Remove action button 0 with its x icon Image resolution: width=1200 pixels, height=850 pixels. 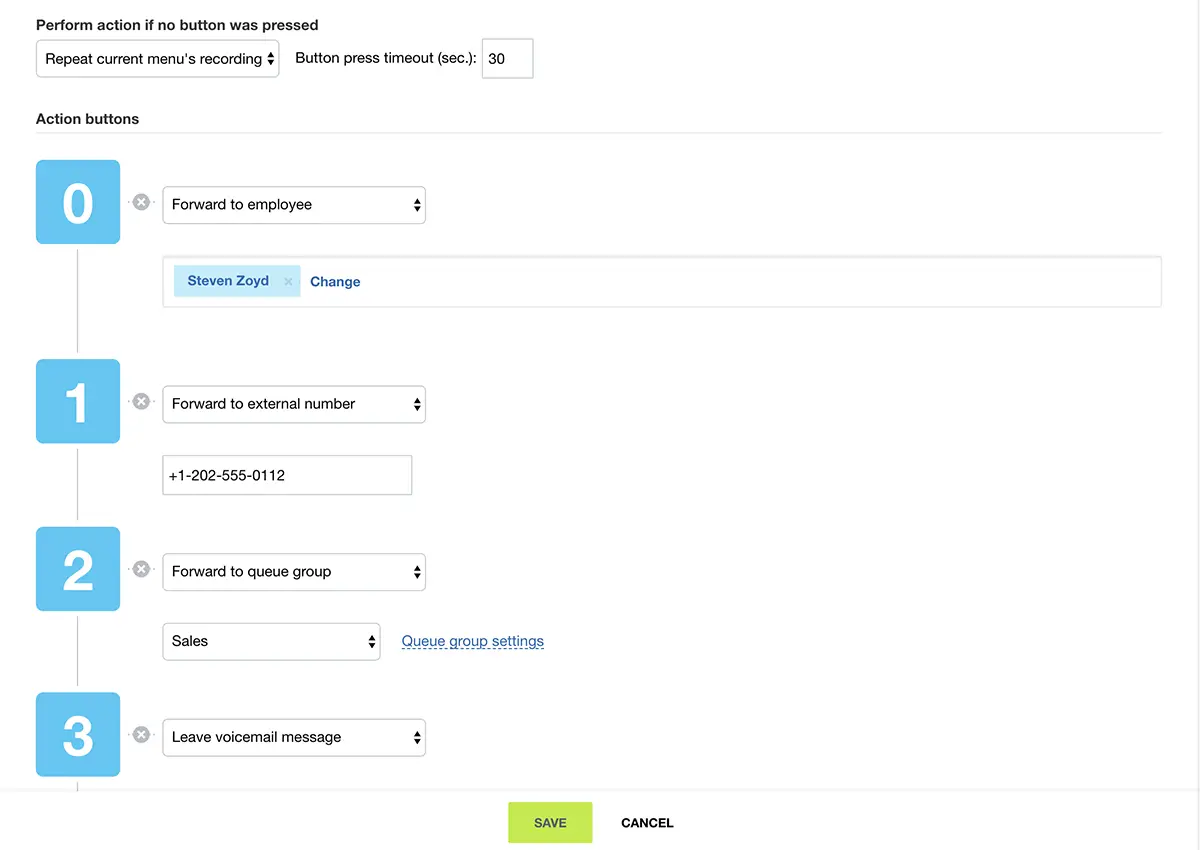pyautogui.click(x=142, y=202)
